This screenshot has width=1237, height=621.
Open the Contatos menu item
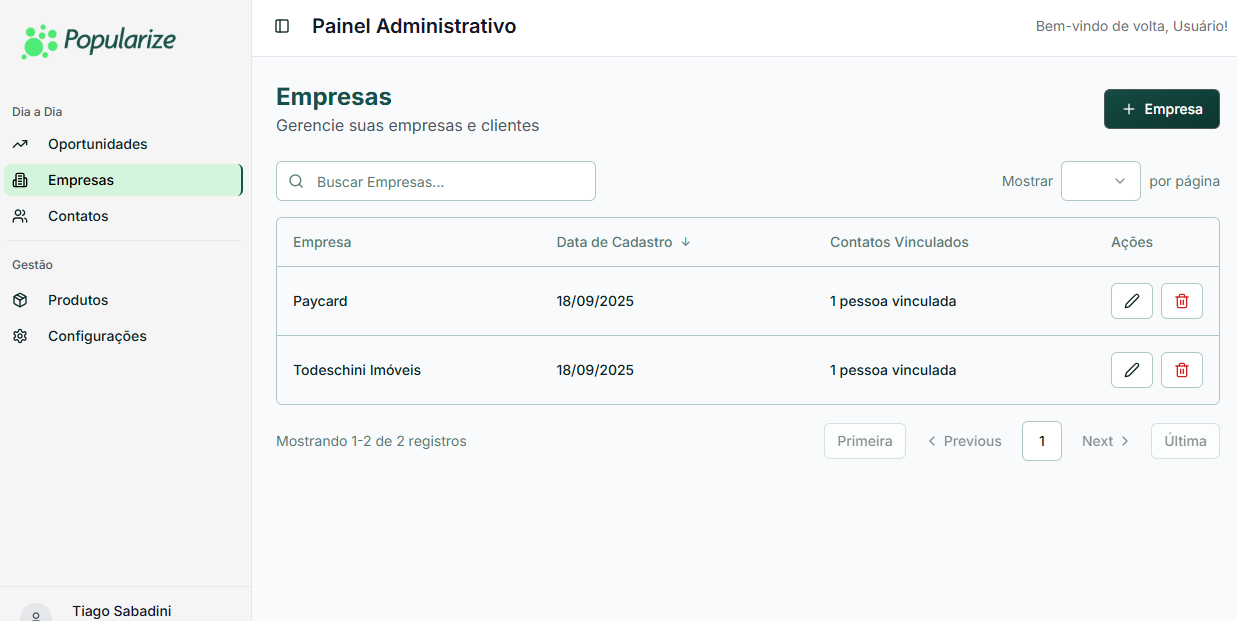point(78,216)
